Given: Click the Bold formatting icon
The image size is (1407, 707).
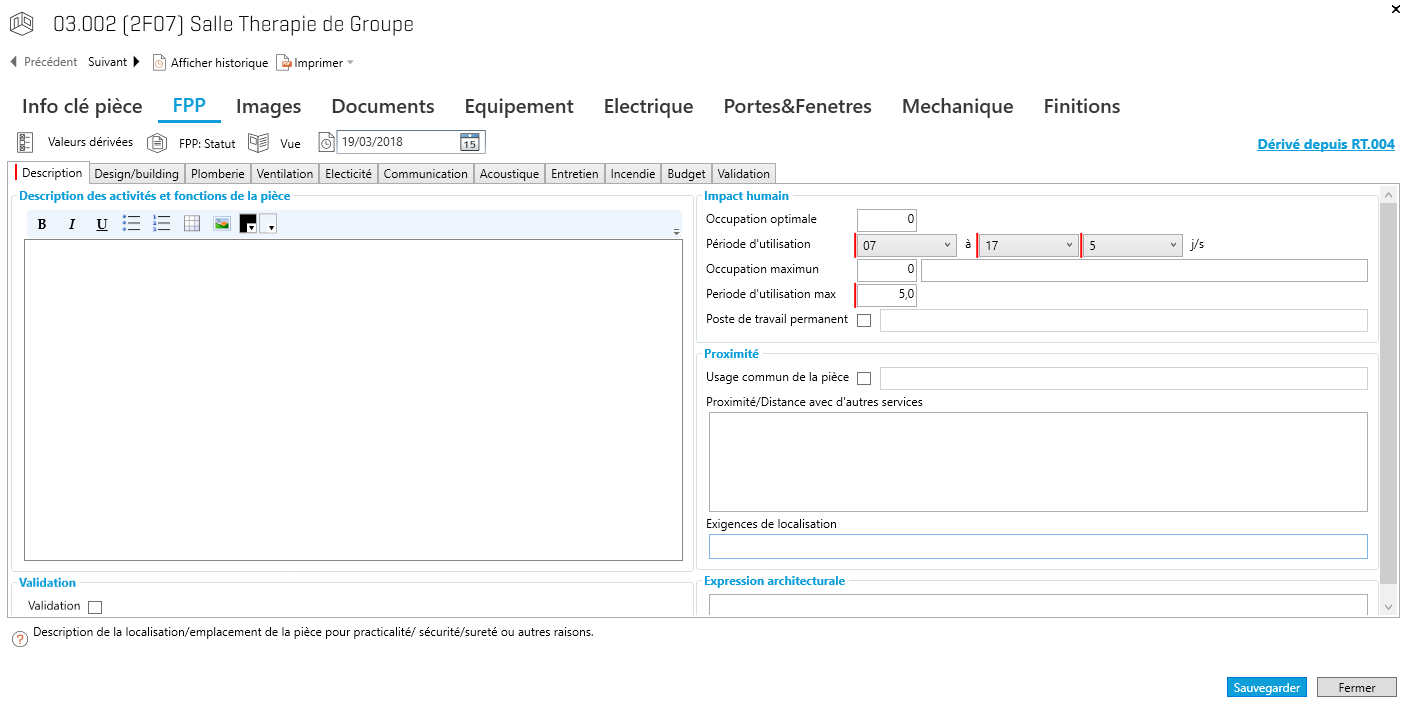Looking at the screenshot, I should (42, 224).
